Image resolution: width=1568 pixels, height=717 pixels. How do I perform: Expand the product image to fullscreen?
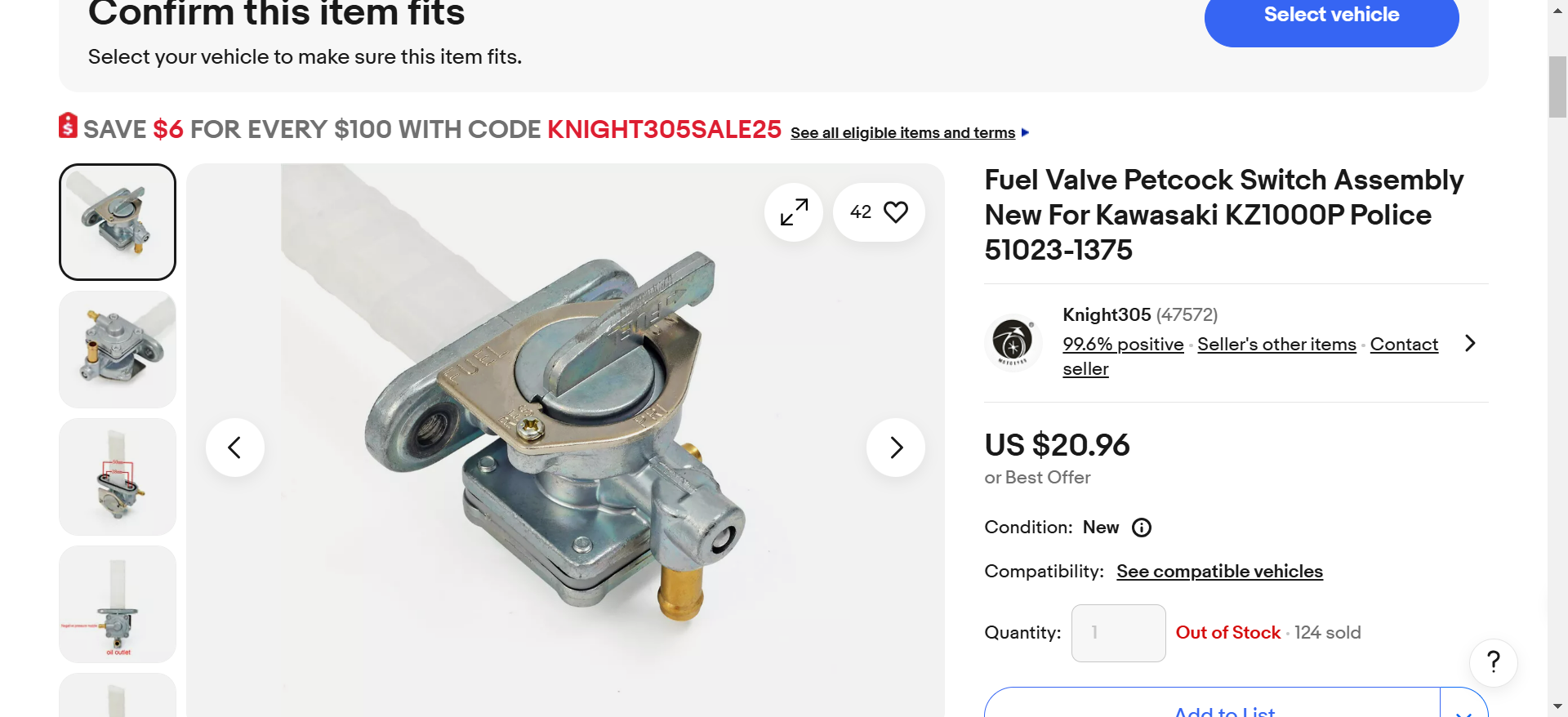[x=794, y=212]
